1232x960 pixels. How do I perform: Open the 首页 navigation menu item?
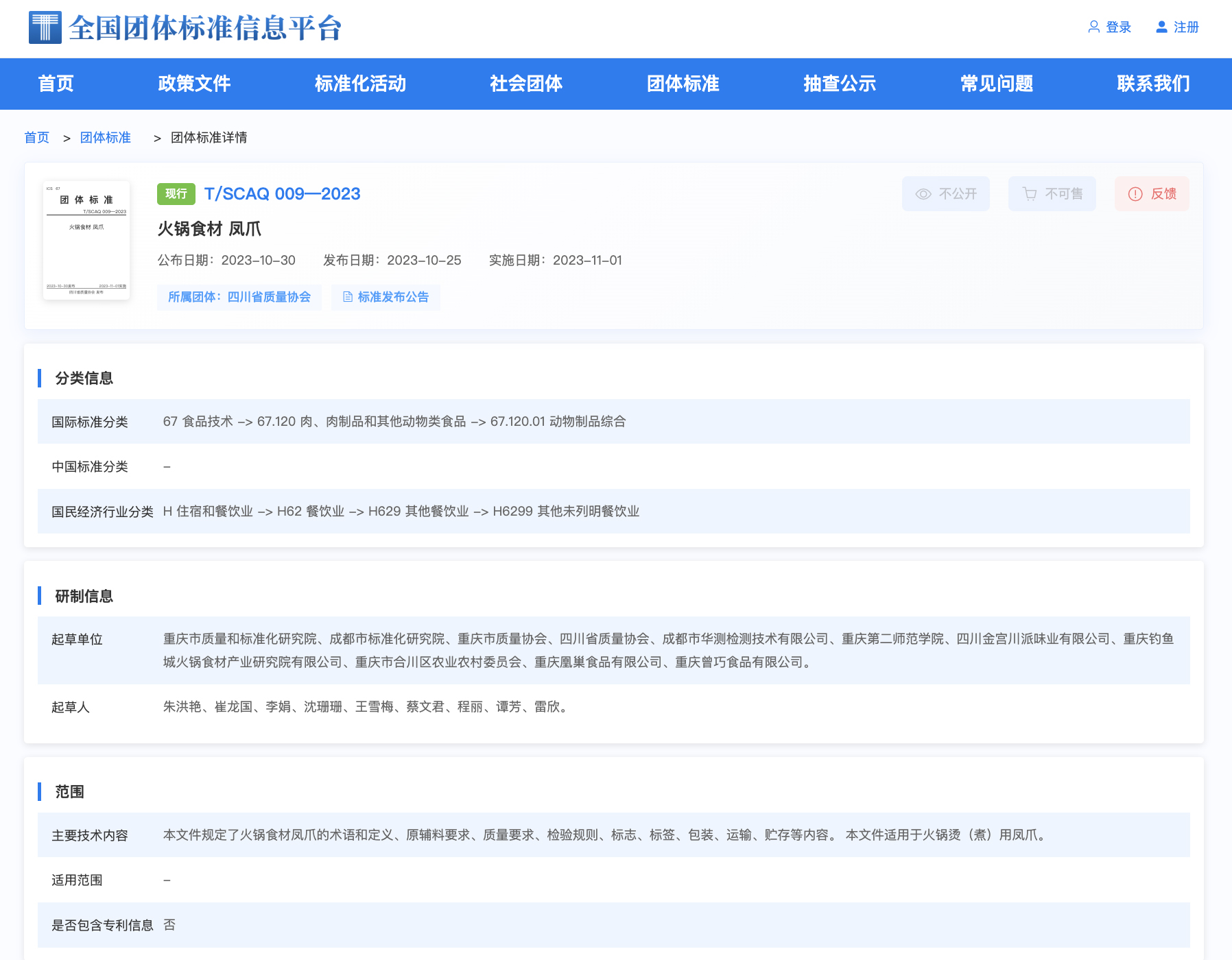click(x=56, y=84)
